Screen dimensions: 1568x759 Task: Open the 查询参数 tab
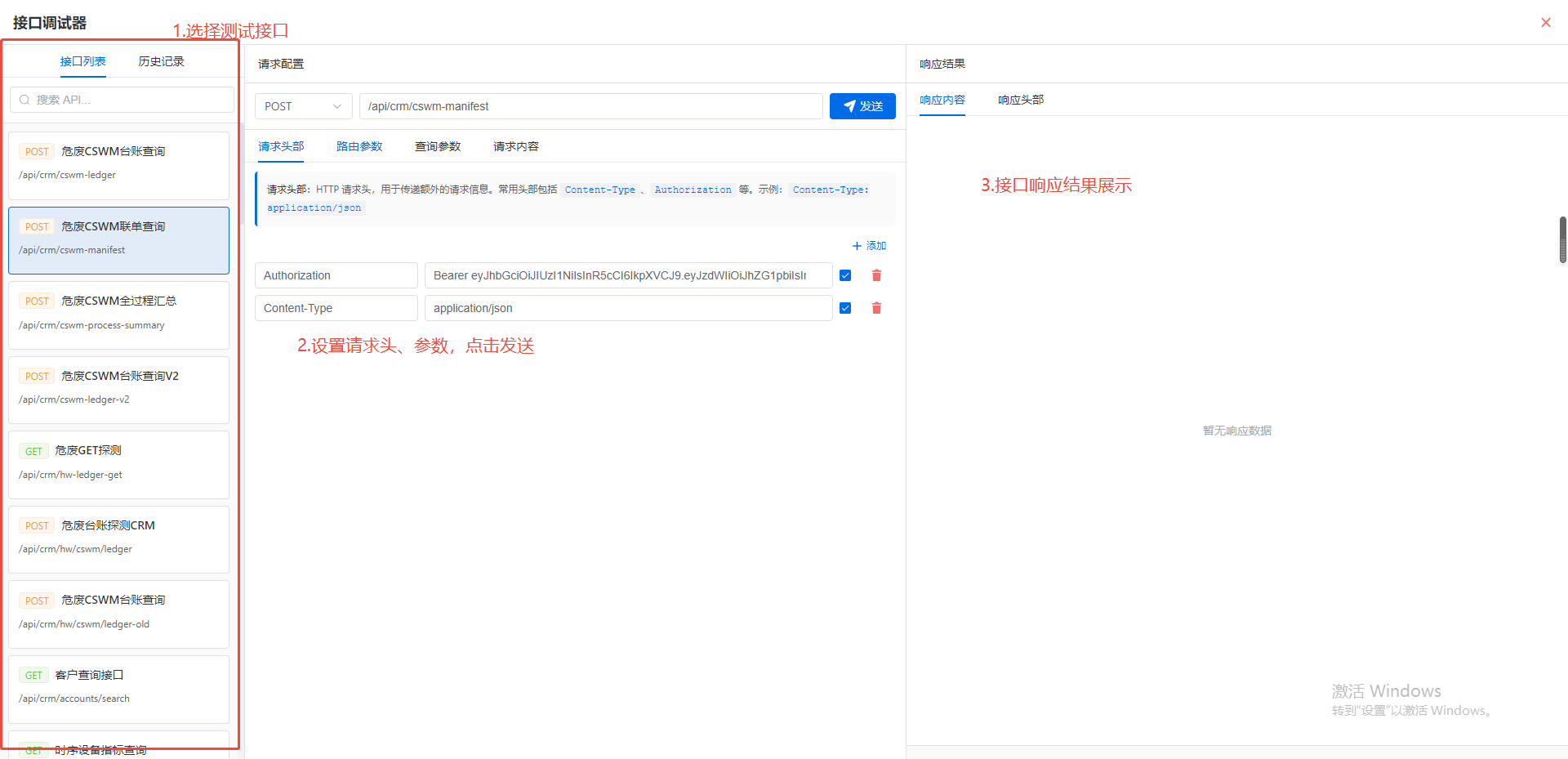(x=438, y=146)
